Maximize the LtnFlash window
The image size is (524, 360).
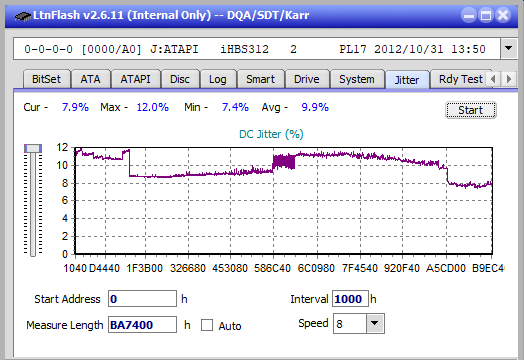(x=486, y=15)
